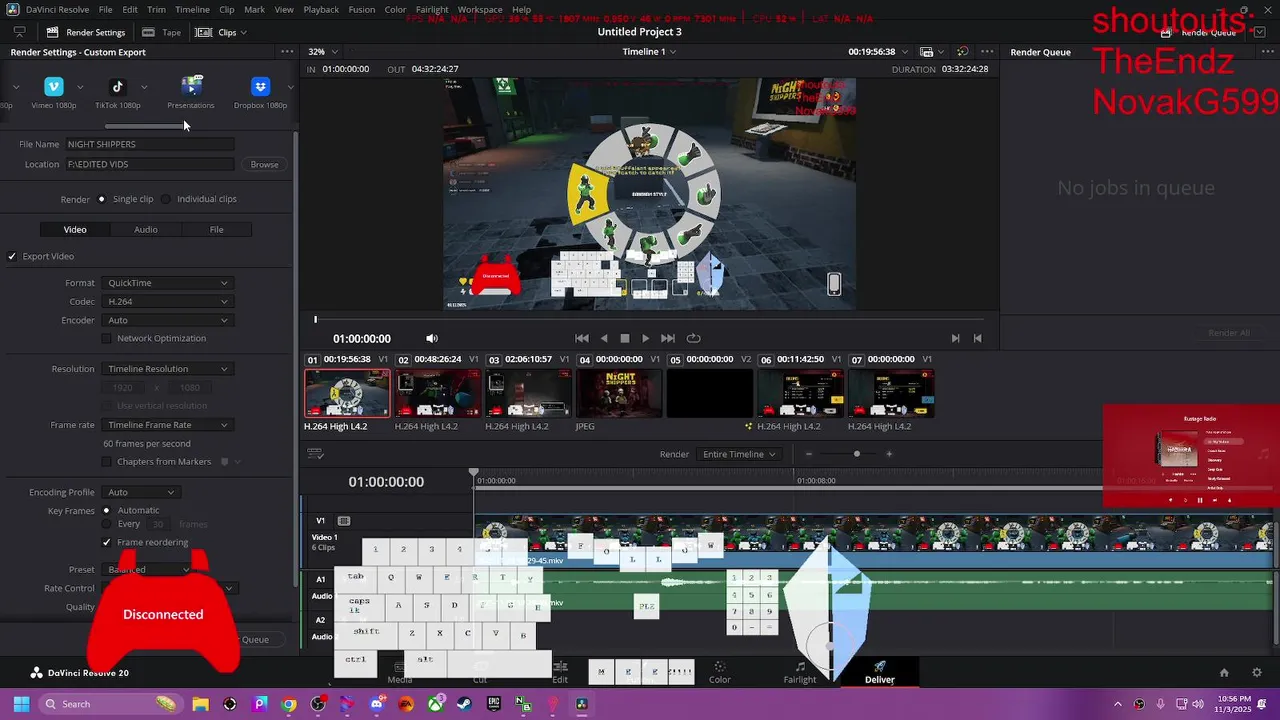
Task: Switch to the File settings tab
Action: tap(216, 230)
